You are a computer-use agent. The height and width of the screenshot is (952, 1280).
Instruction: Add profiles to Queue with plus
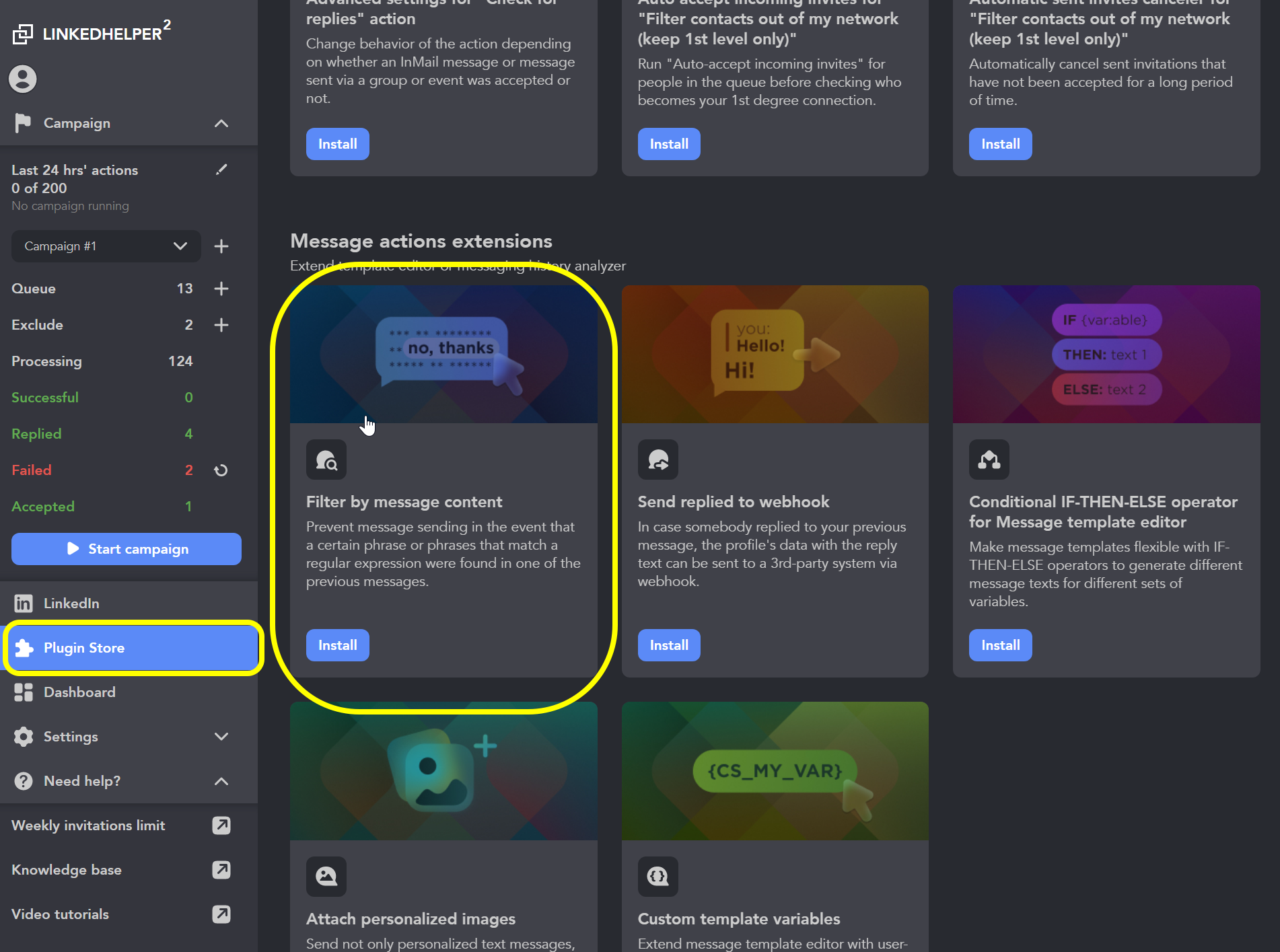pyautogui.click(x=221, y=289)
